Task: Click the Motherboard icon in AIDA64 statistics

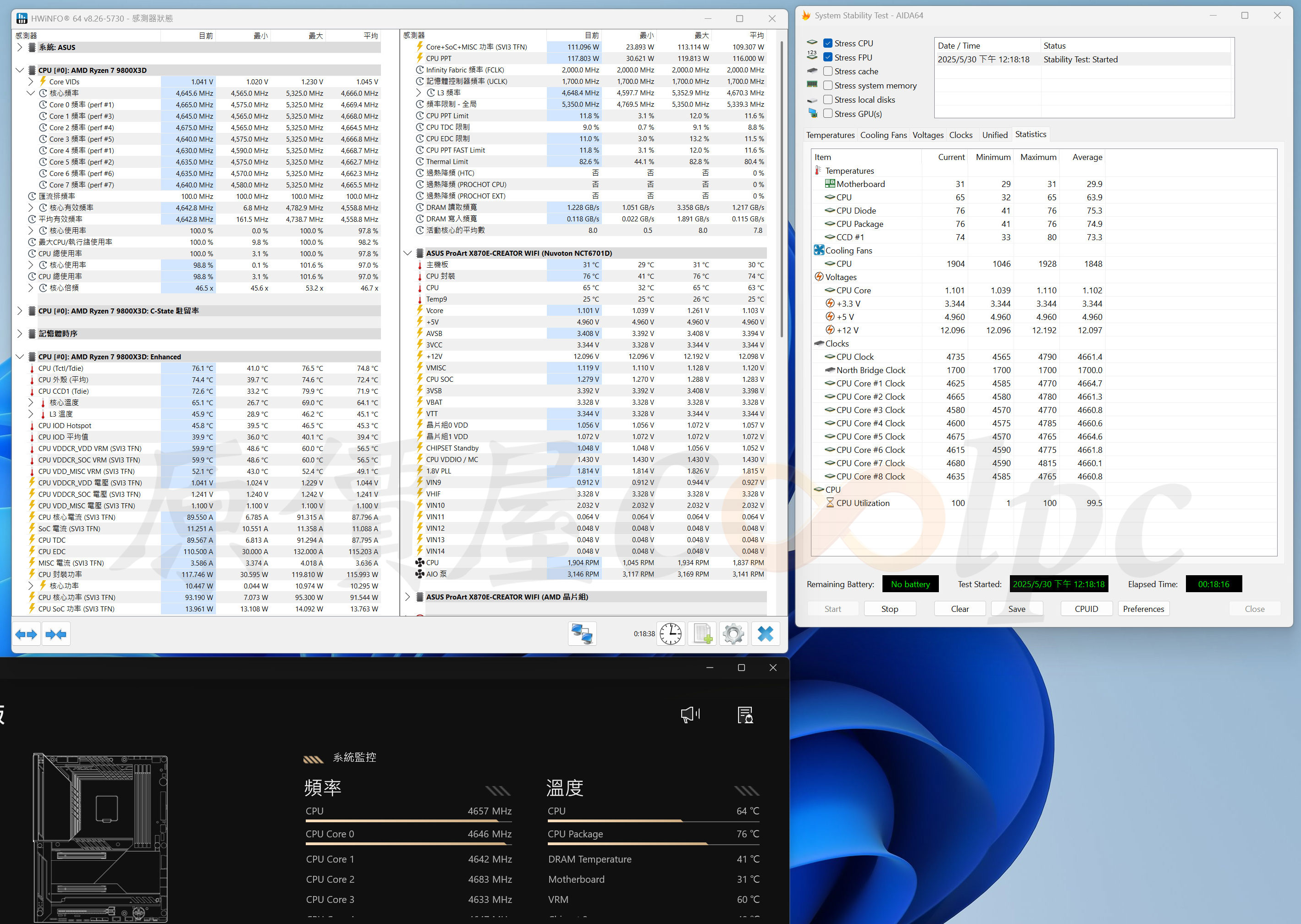Action: pos(830,184)
